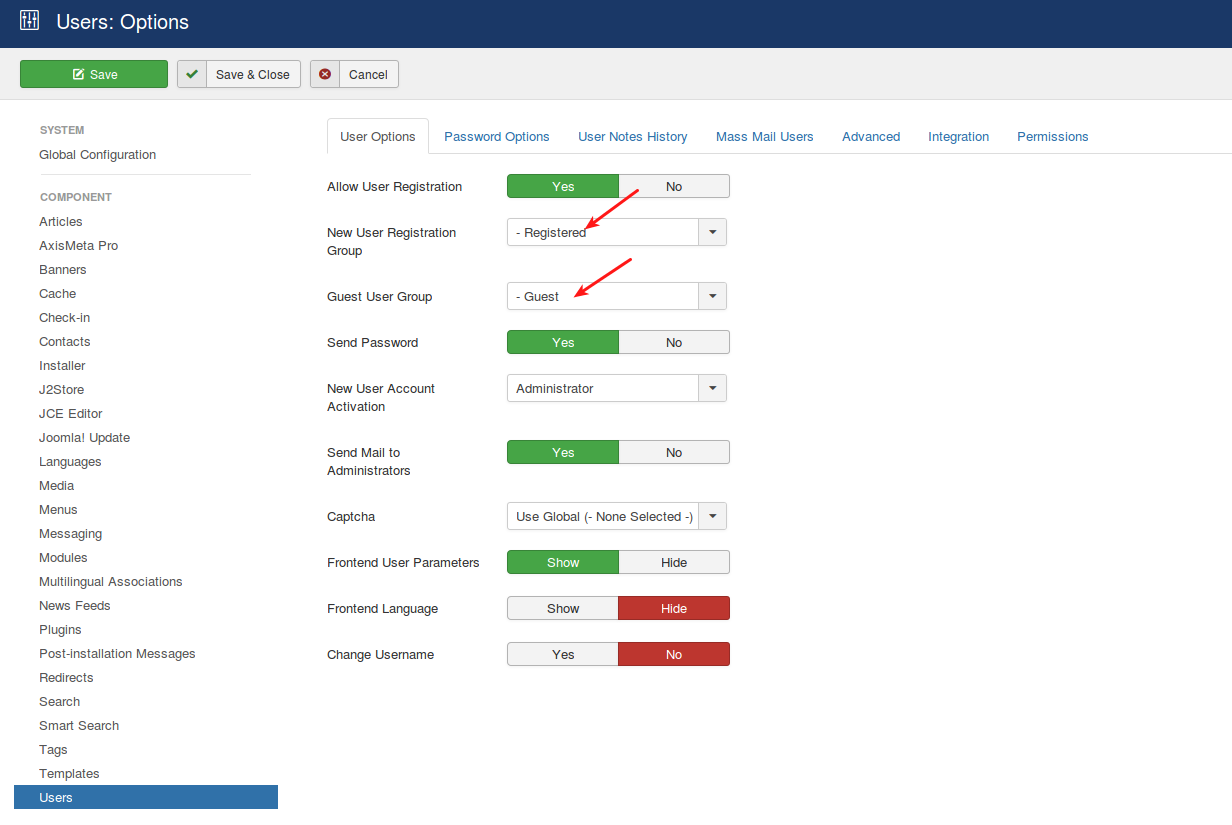Click the green Save button
The height and width of the screenshot is (825, 1232).
[94, 74]
